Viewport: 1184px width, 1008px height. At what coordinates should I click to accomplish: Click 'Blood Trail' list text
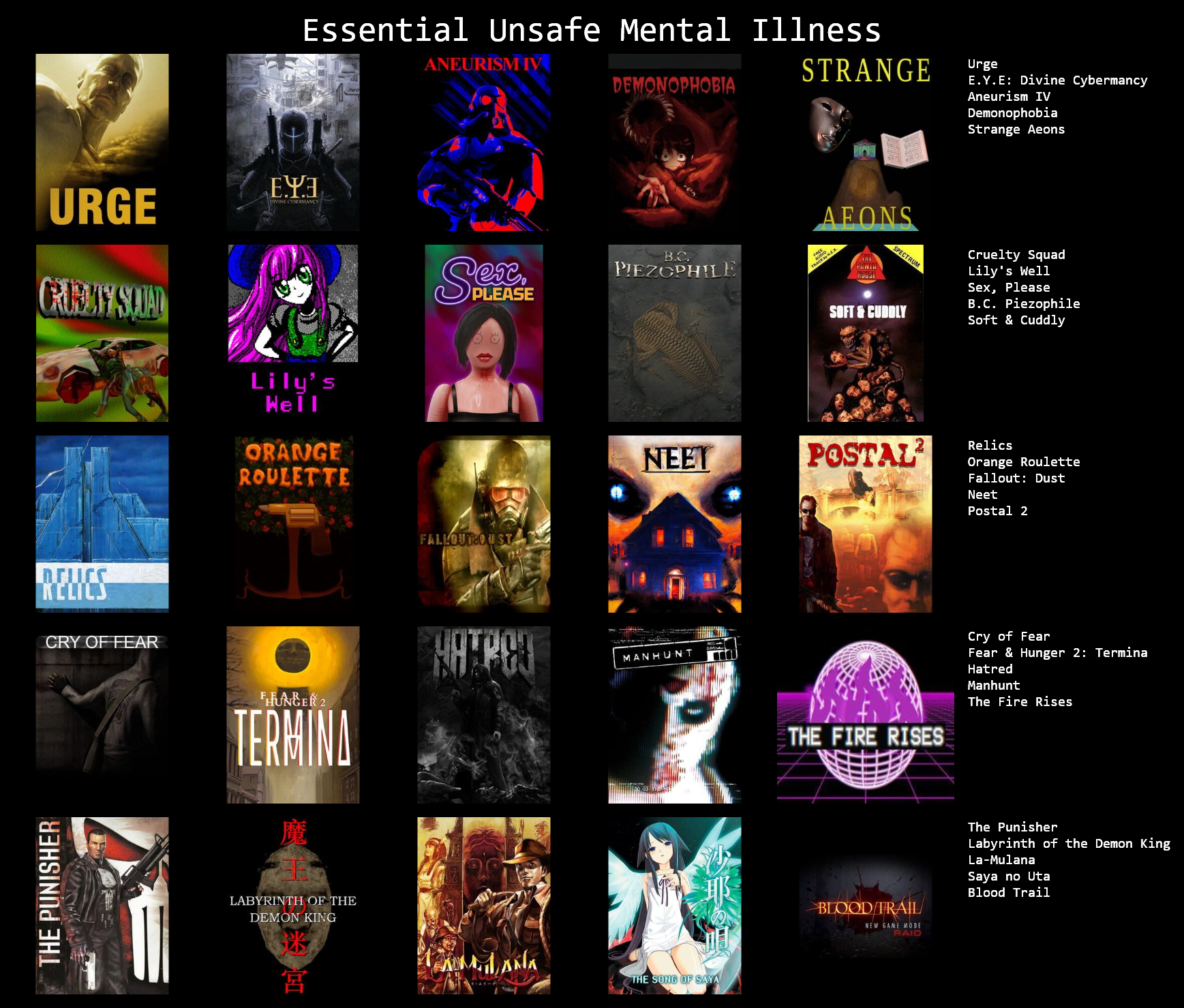coord(1008,893)
